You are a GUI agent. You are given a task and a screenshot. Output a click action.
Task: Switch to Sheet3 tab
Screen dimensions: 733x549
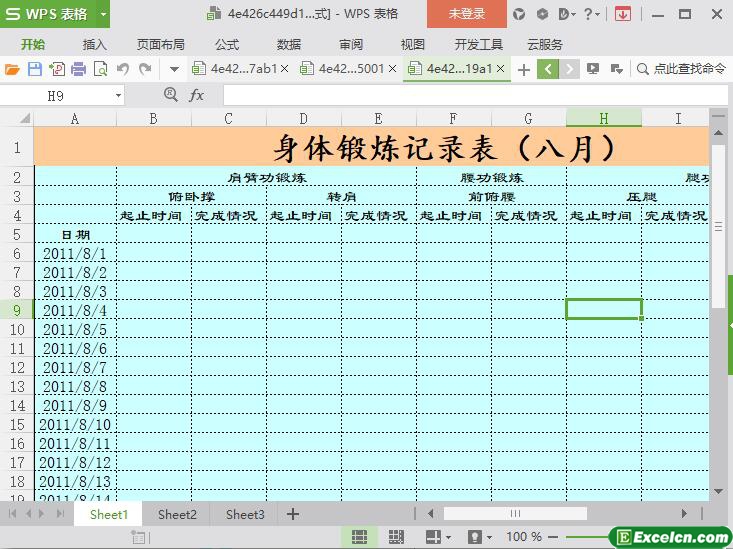click(245, 514)
